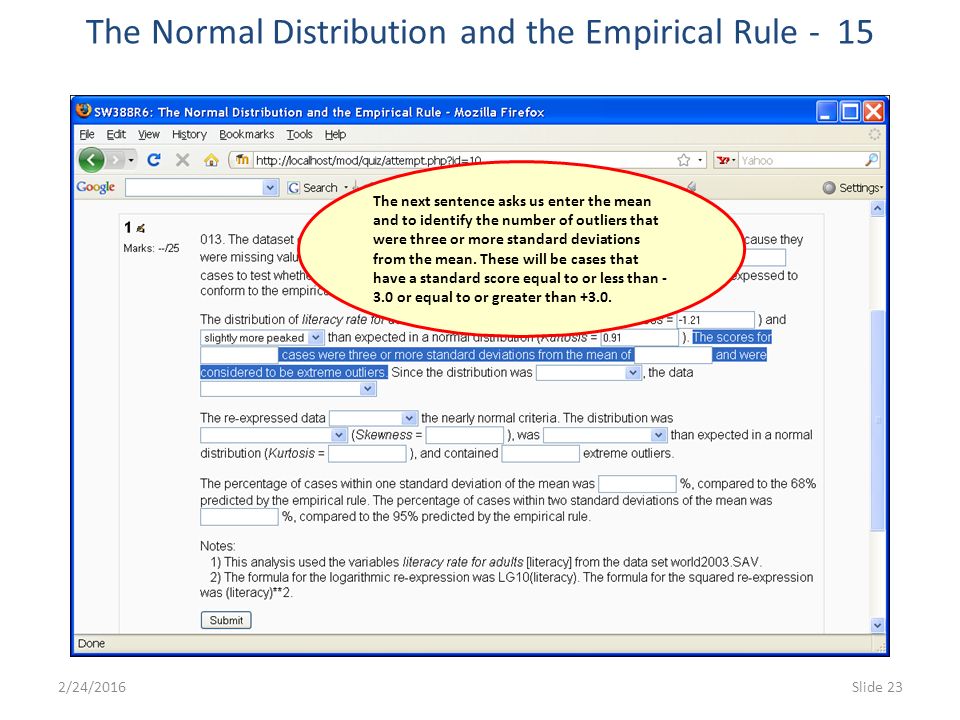
Task: Click the Yahoo search magnifier icon
Action: click(x=872, y=160)
